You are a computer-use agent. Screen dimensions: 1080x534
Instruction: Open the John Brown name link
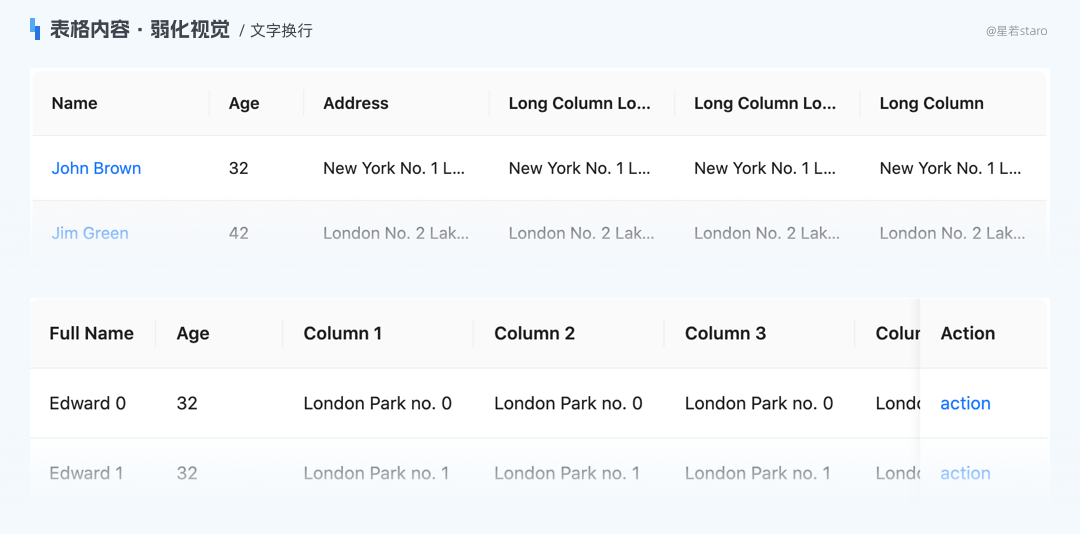(96, 168)
